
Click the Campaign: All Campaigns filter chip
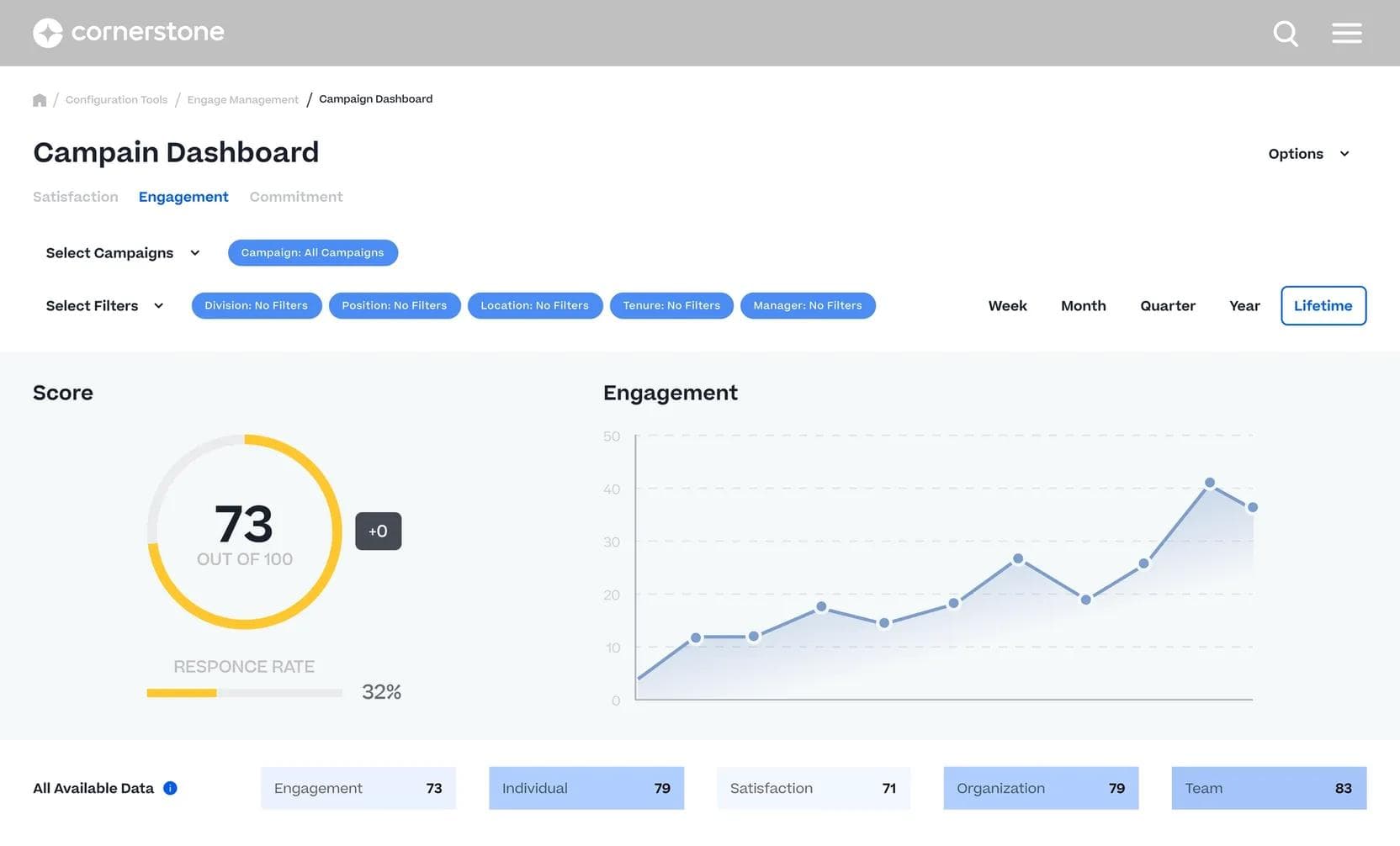(312, 252)
